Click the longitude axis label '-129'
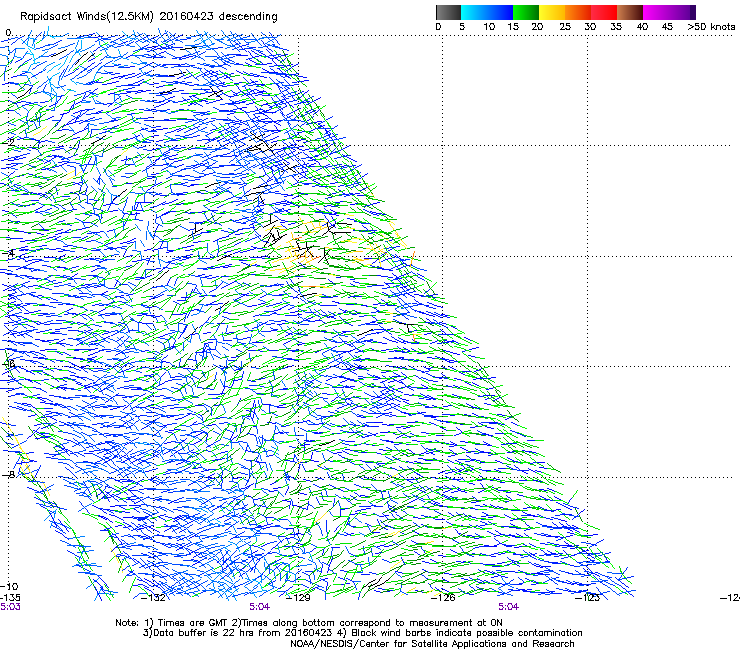Screen dimensions: 740x650 [298, 598]
